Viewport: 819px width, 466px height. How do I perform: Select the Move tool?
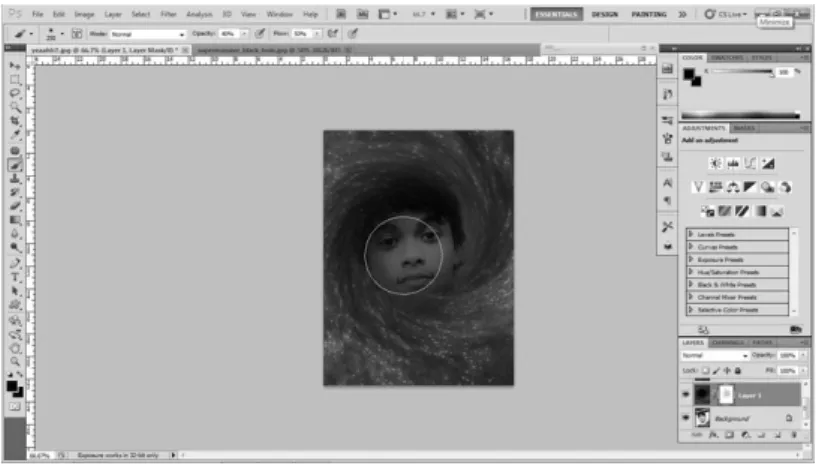pyautogui.click(x=15, y=66)
